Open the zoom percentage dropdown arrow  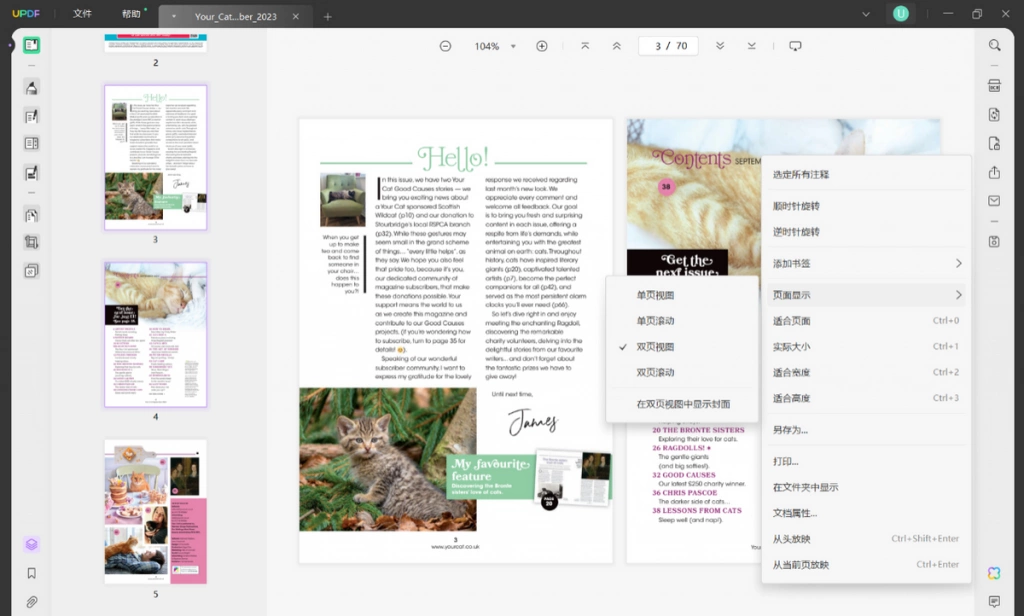click(x=513, y=46)
